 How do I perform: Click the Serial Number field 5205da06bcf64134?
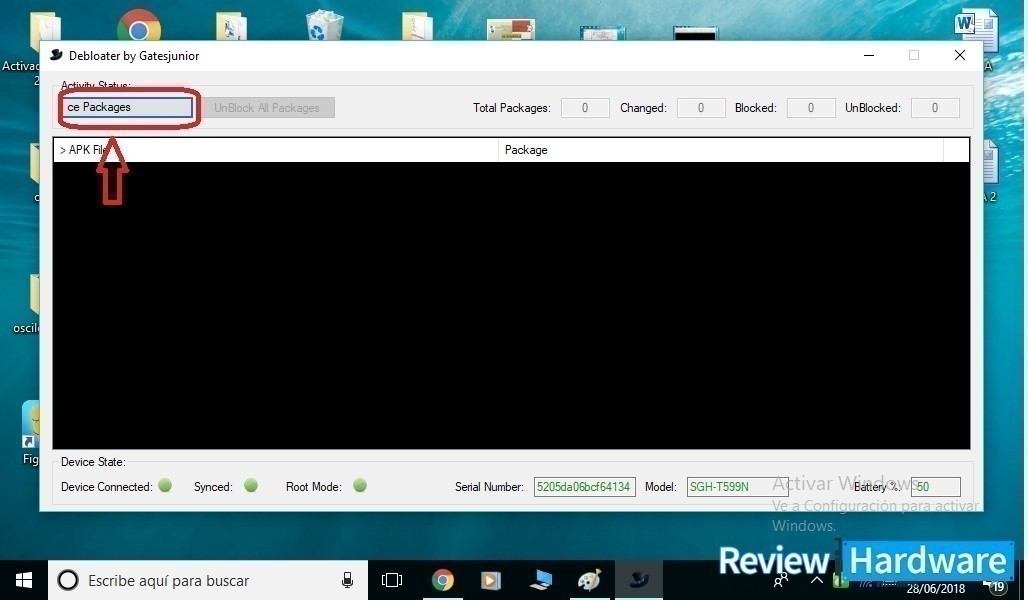coord(584,487)
